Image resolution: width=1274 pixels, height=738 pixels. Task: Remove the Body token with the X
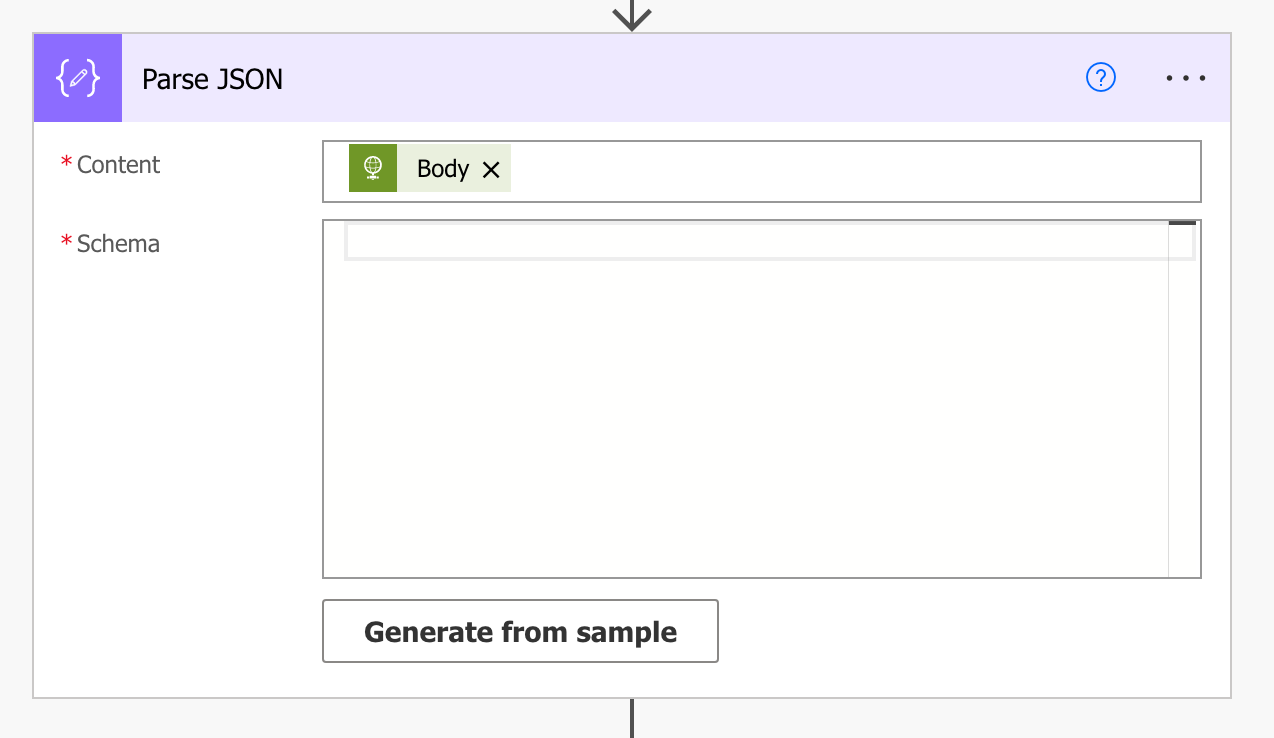pyautogui.click(x=491, y=168)
